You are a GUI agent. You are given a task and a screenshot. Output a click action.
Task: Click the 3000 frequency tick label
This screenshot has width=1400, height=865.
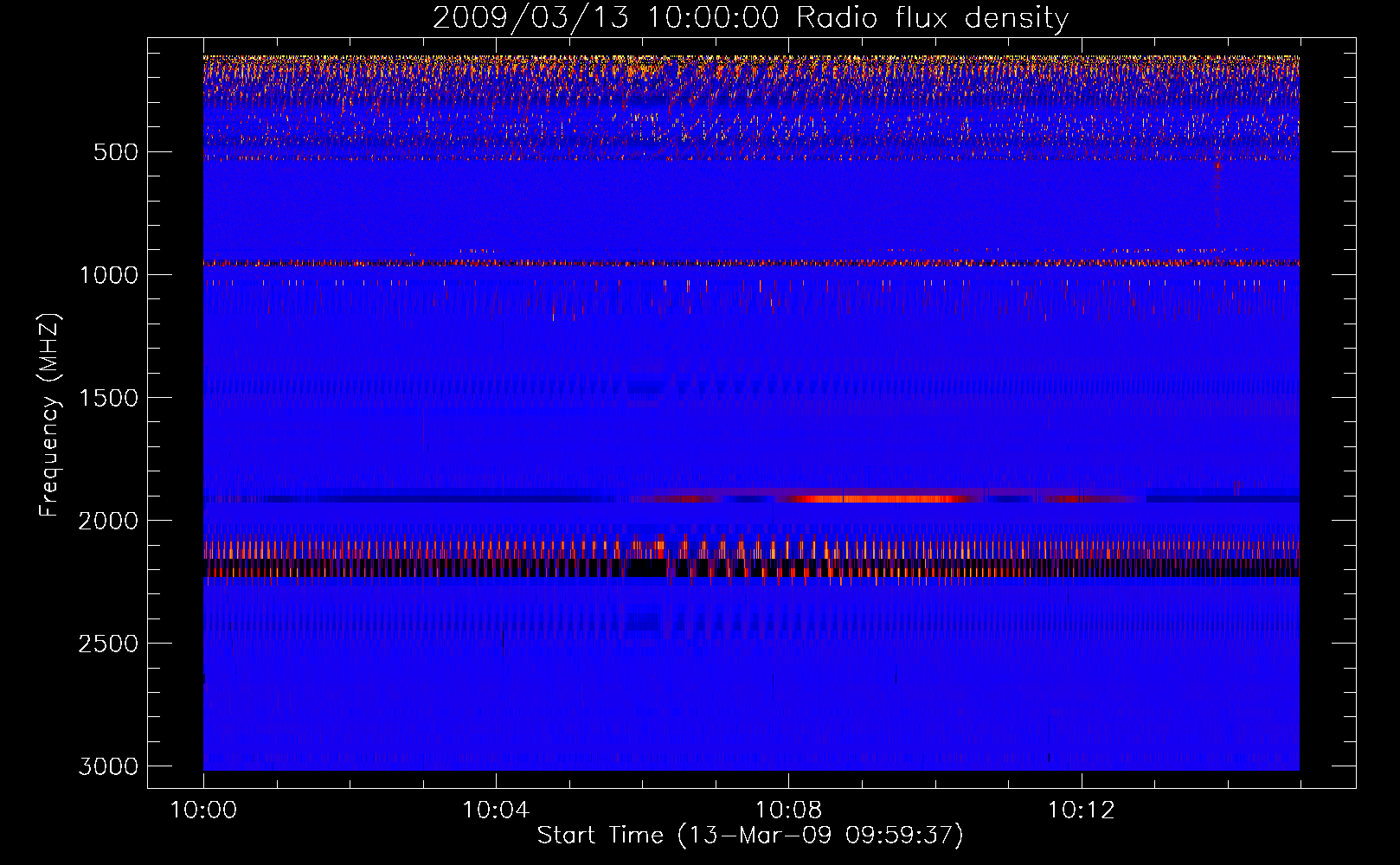pos(108,766)
